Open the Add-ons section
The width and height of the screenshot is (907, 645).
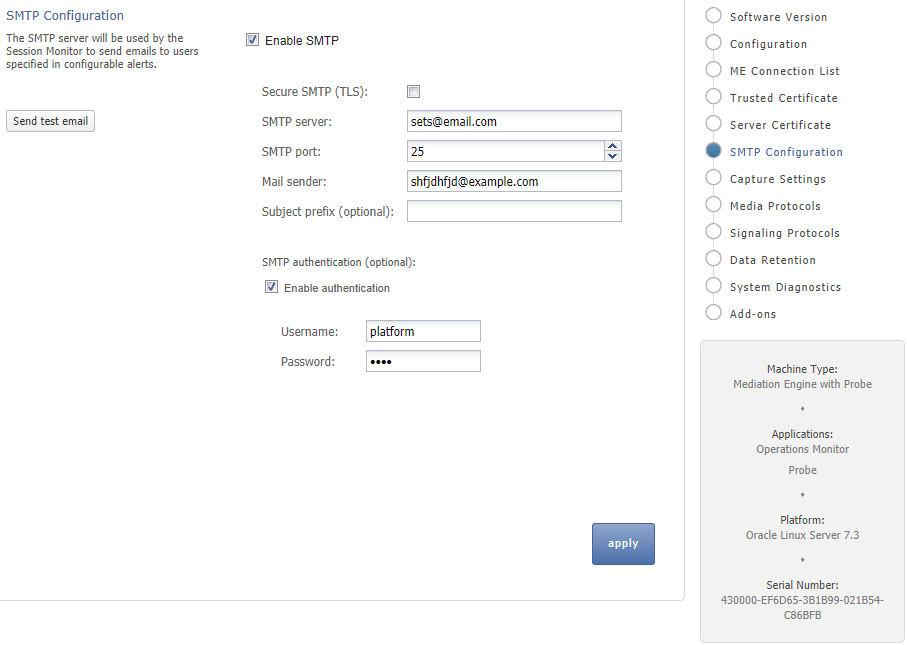pyautogui.click(x=714, y=312)
